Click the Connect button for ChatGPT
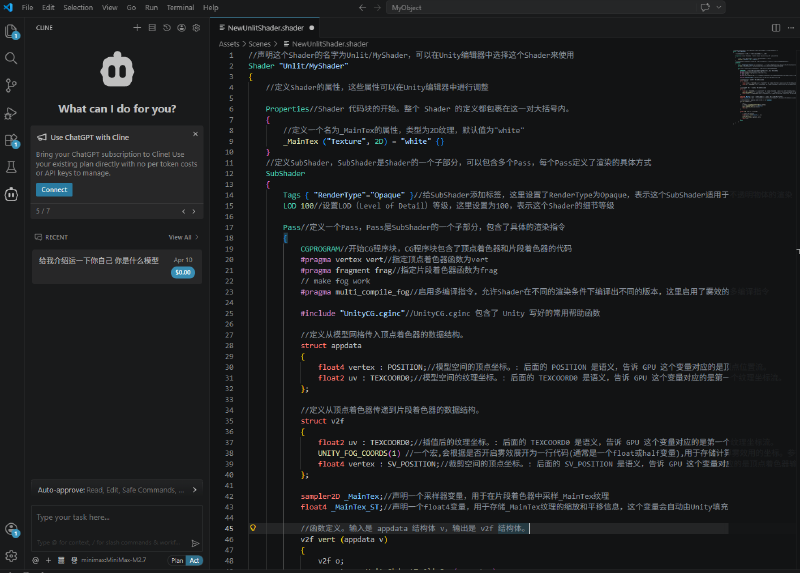 point(53,189)
